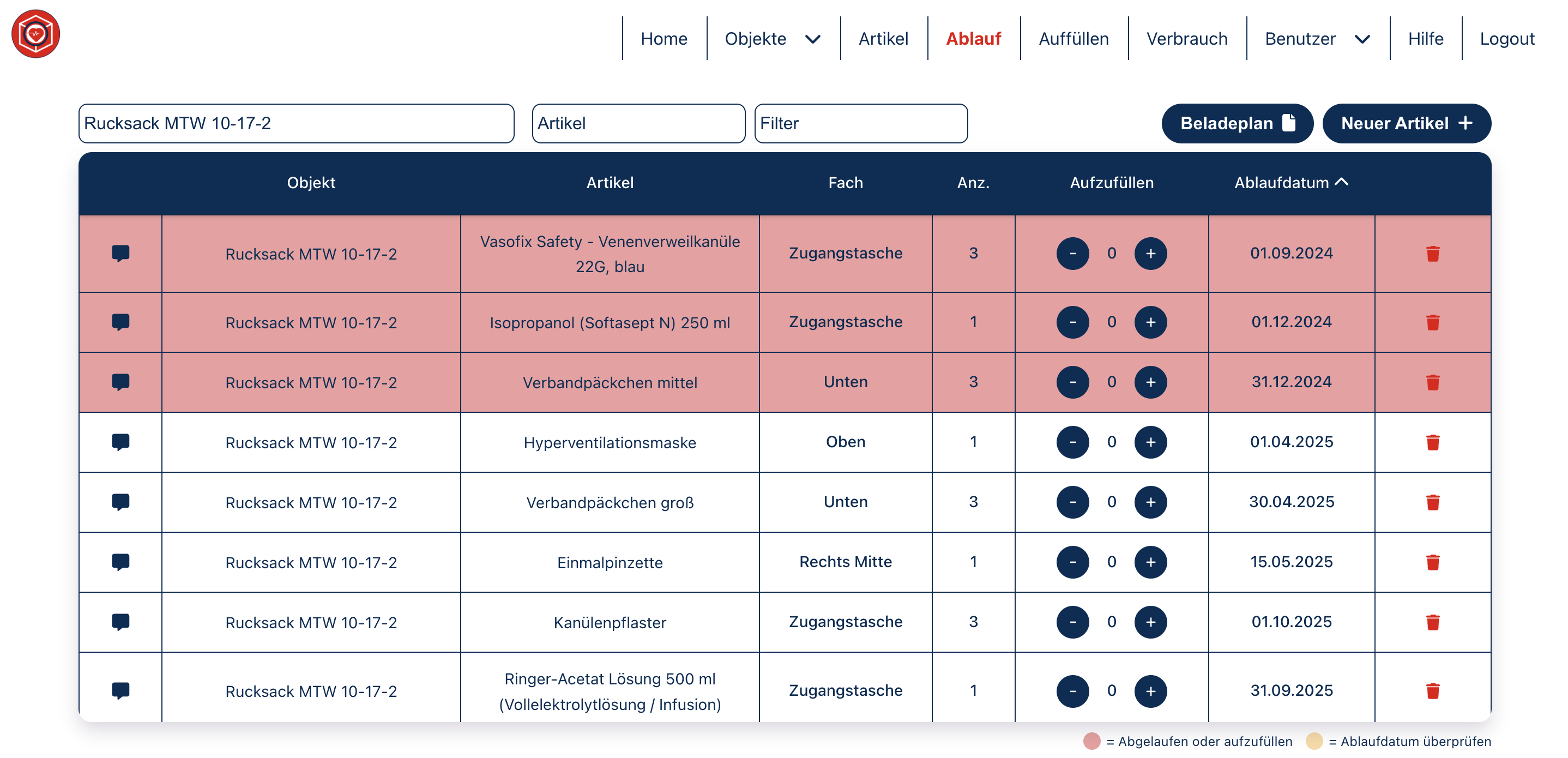Screen dimensions: 1568x758
Task: Click Neuer Artikel button
Action: 1406,124
